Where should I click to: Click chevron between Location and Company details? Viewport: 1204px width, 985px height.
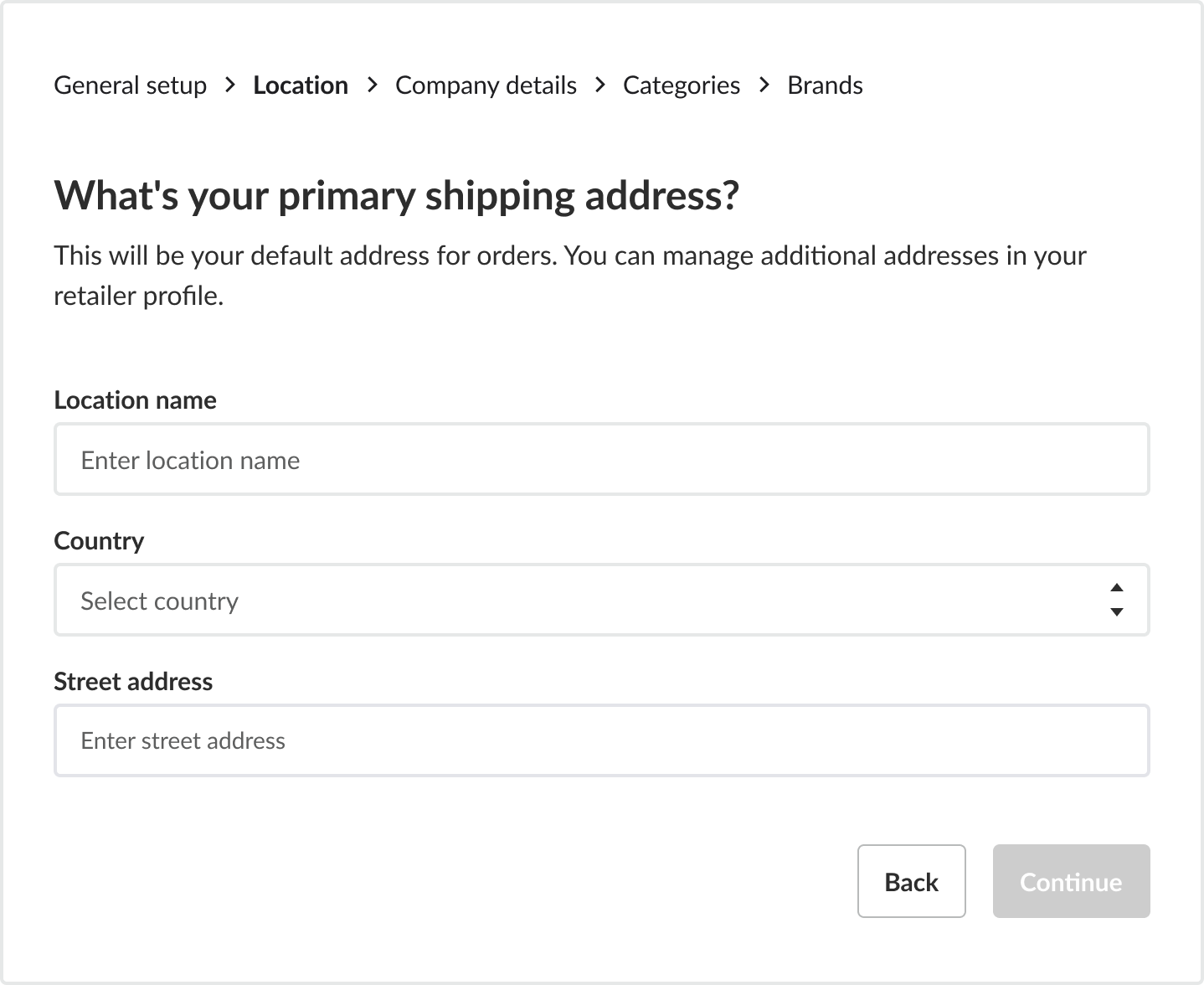pyautogui.click(x=373, y=85)
